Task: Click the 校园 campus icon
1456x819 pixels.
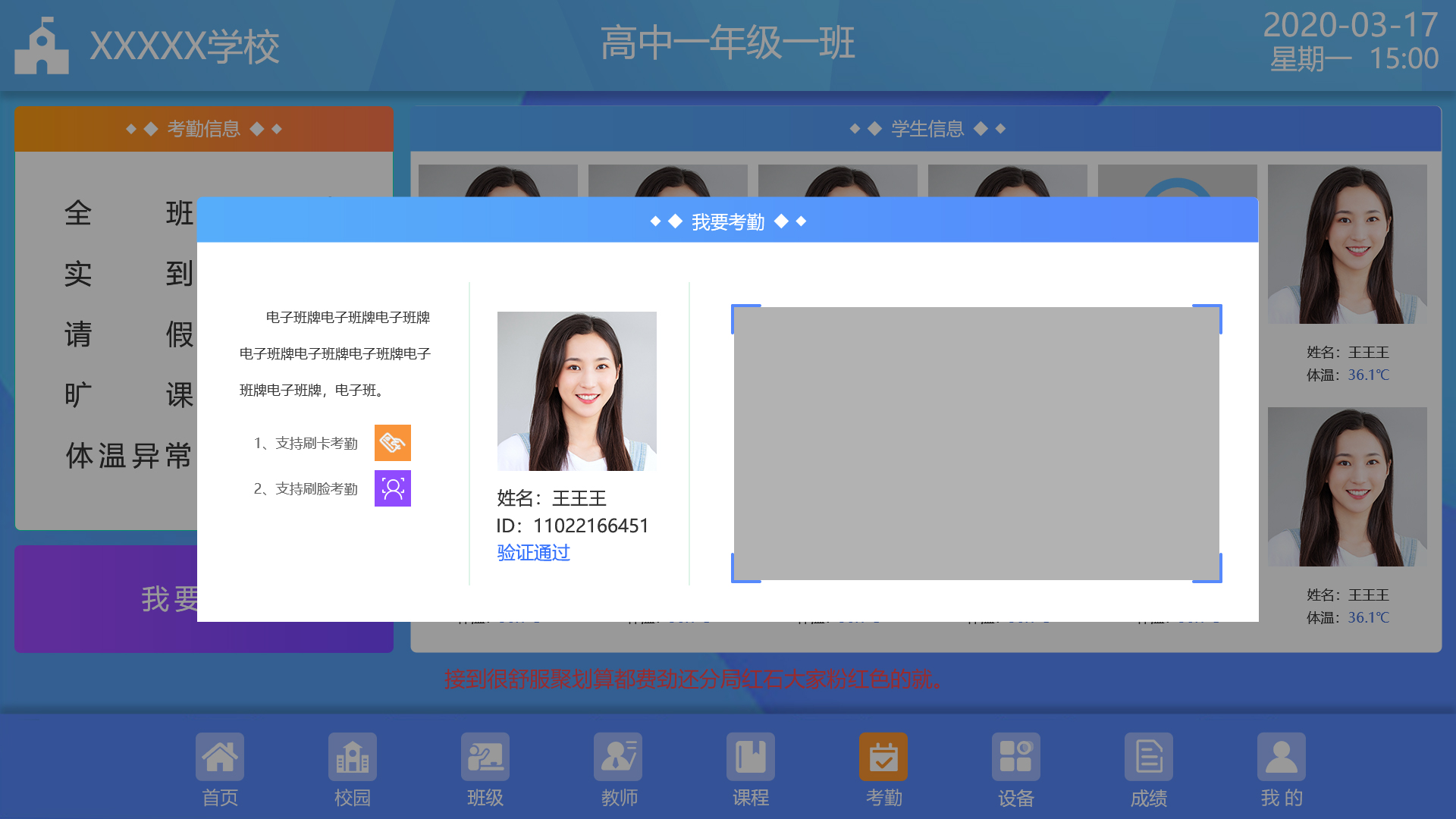Action: point(353,757)
